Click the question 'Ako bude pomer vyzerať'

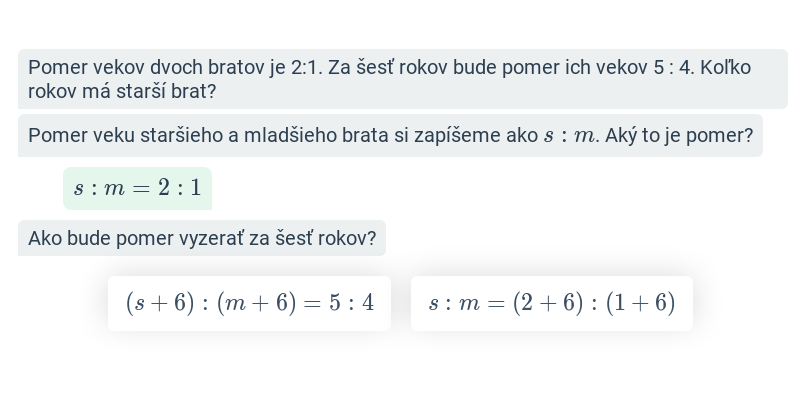[202, 238]
